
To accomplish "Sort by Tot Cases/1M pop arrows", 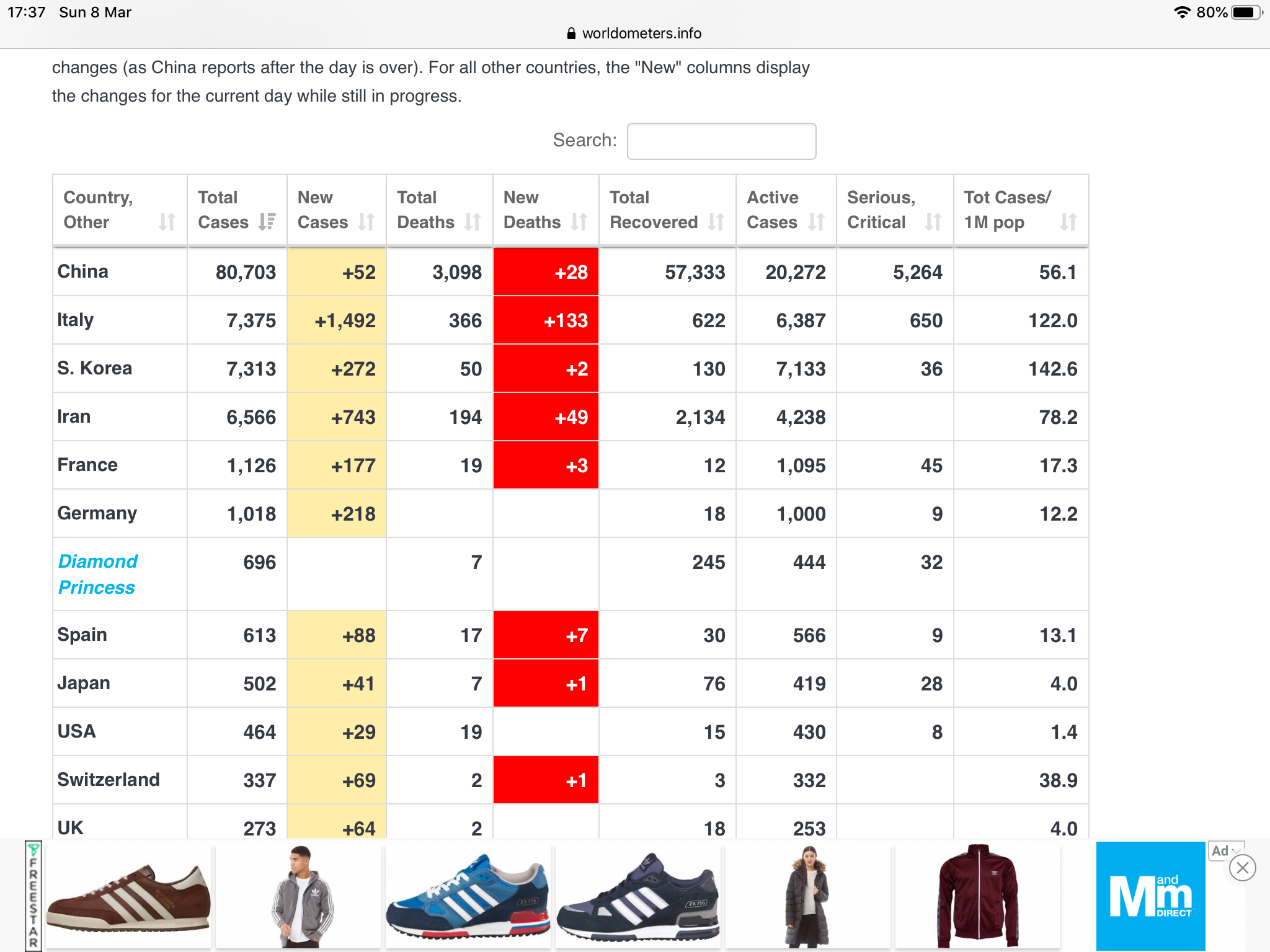I will coord(1068,222).
